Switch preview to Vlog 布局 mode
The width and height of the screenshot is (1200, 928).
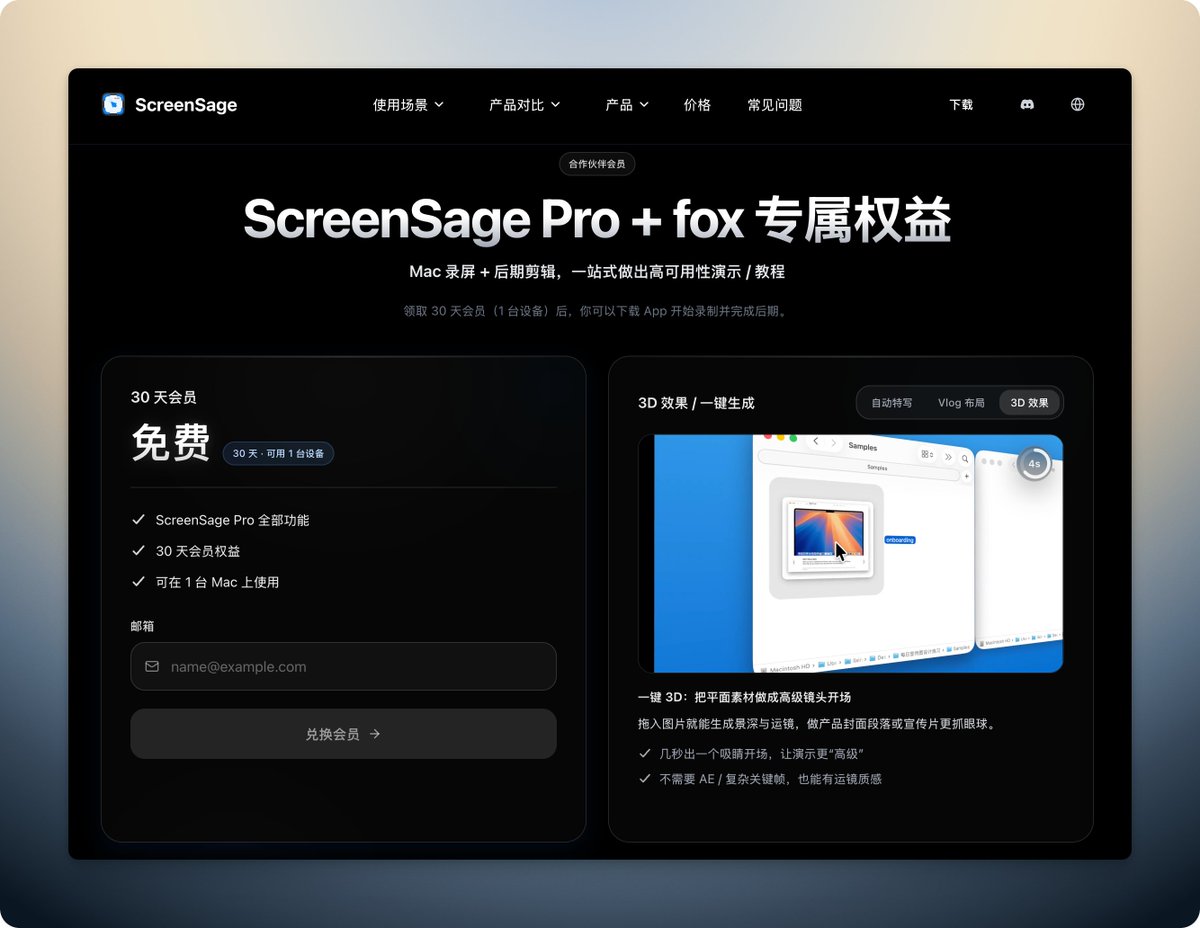click(x=960, y=403)
